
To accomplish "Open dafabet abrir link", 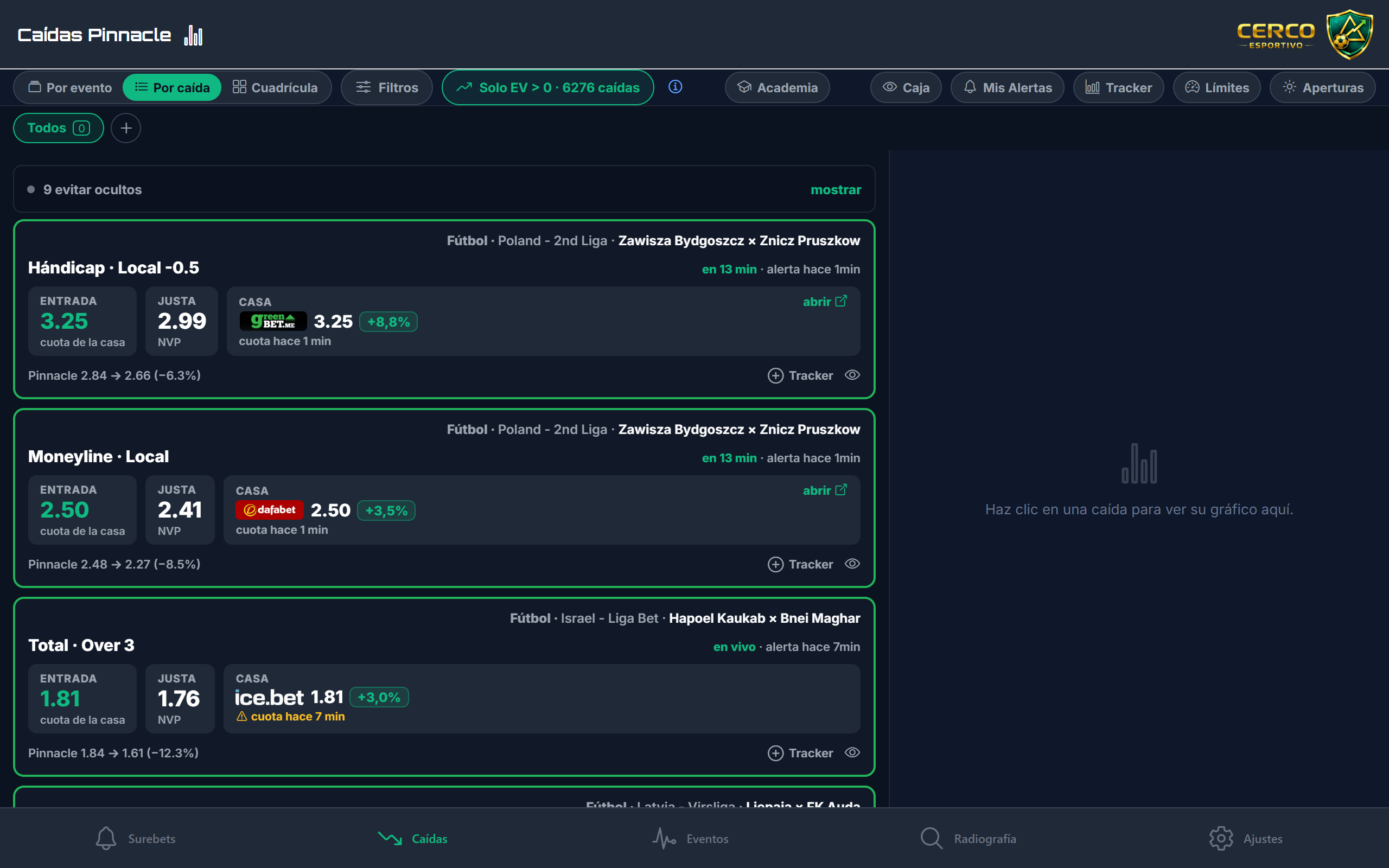I will pos(825,490).
